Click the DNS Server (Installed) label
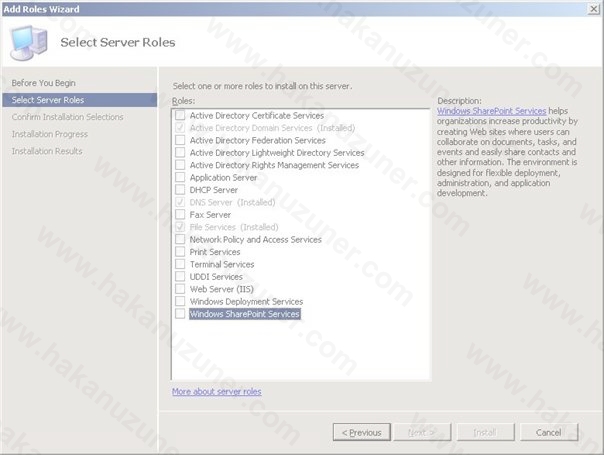 click(x=232, y=202)
